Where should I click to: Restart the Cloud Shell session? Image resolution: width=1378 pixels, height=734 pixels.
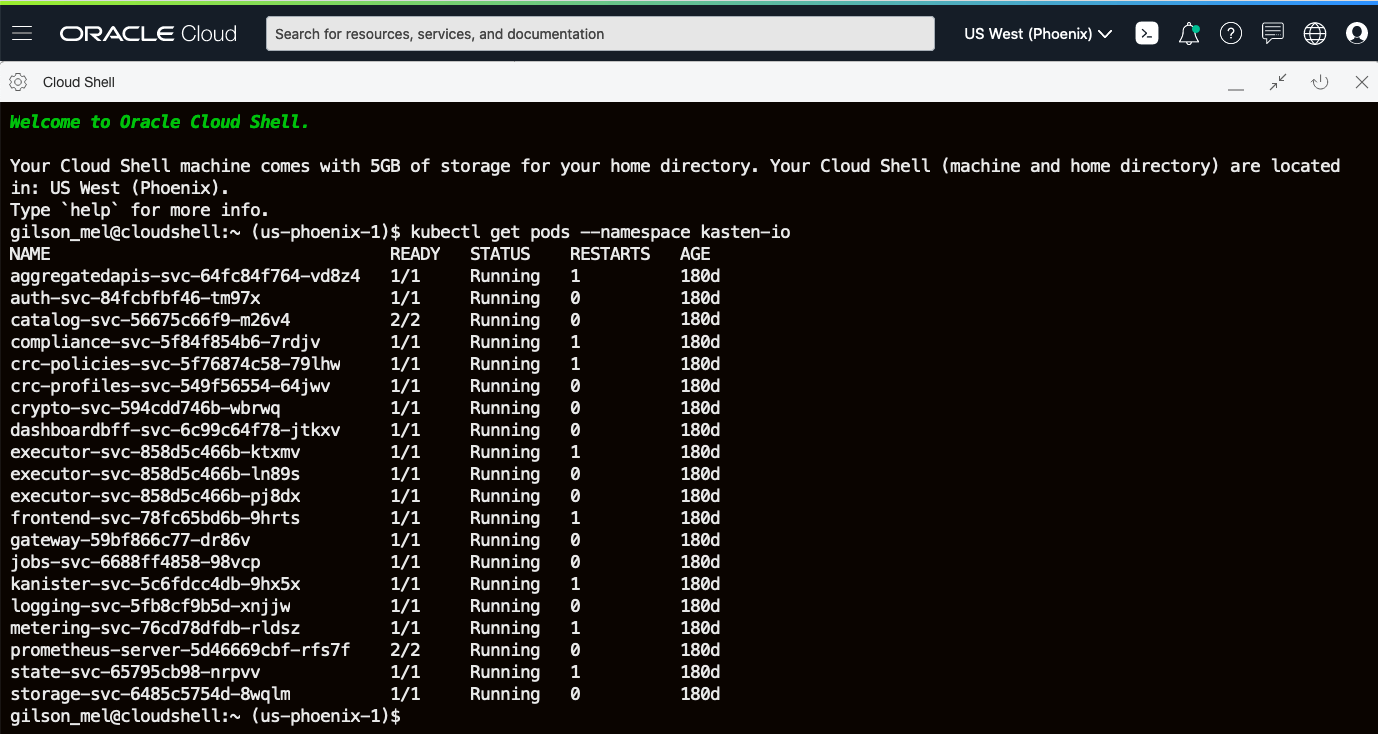(x=1319, y=82)
